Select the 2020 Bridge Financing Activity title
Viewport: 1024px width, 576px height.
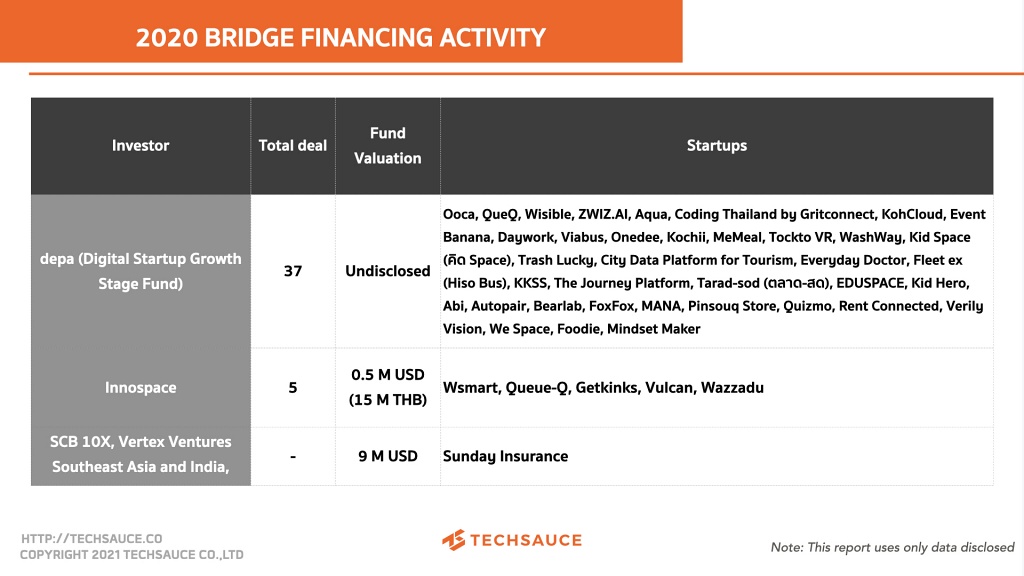(x=341, y=38)
